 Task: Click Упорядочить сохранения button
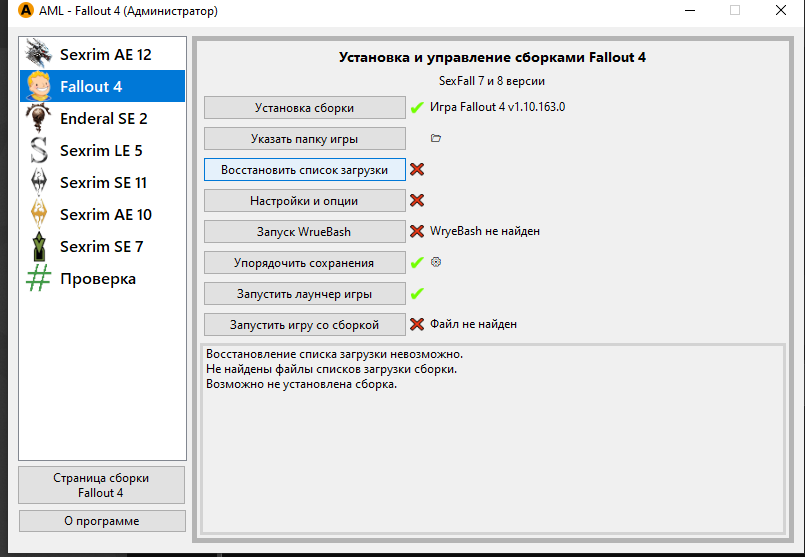[304, 263]
